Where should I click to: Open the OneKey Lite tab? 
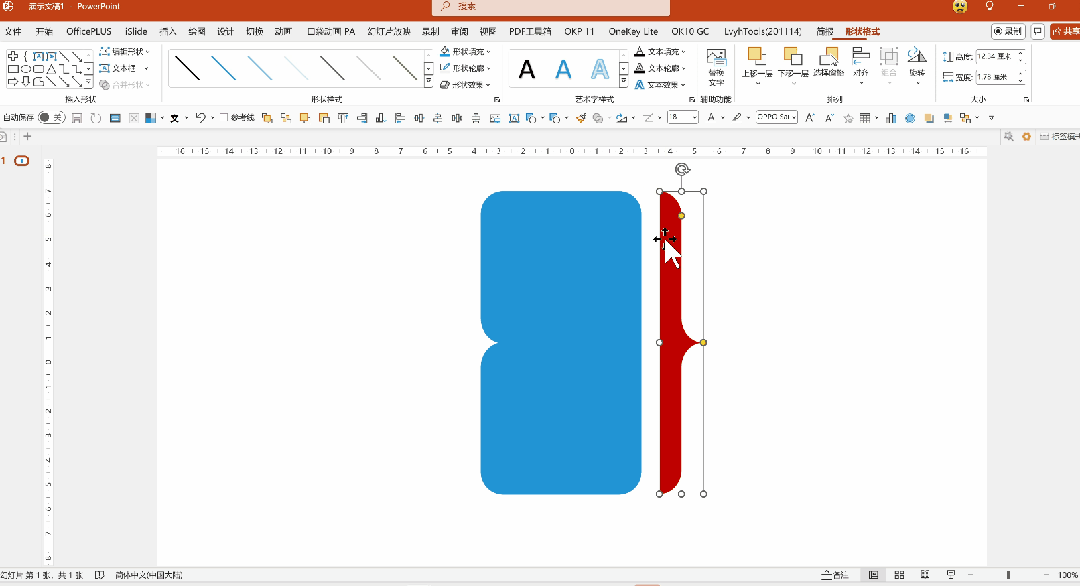tap(633, 32)
